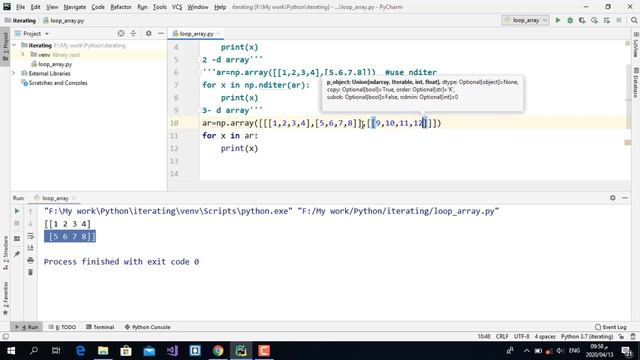The image size is (640, 360).
Task: Toggle read-only lock icon in status bar
Action: coord(621,336)
